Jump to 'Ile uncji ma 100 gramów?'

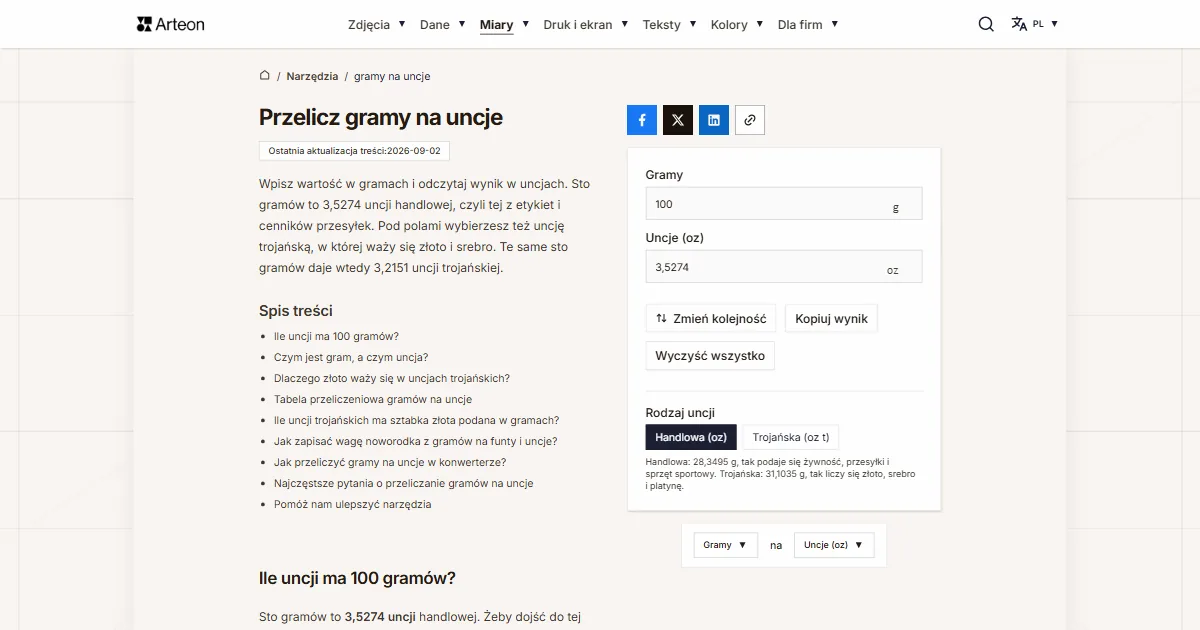pyautogui.click(x=336, y=336)
